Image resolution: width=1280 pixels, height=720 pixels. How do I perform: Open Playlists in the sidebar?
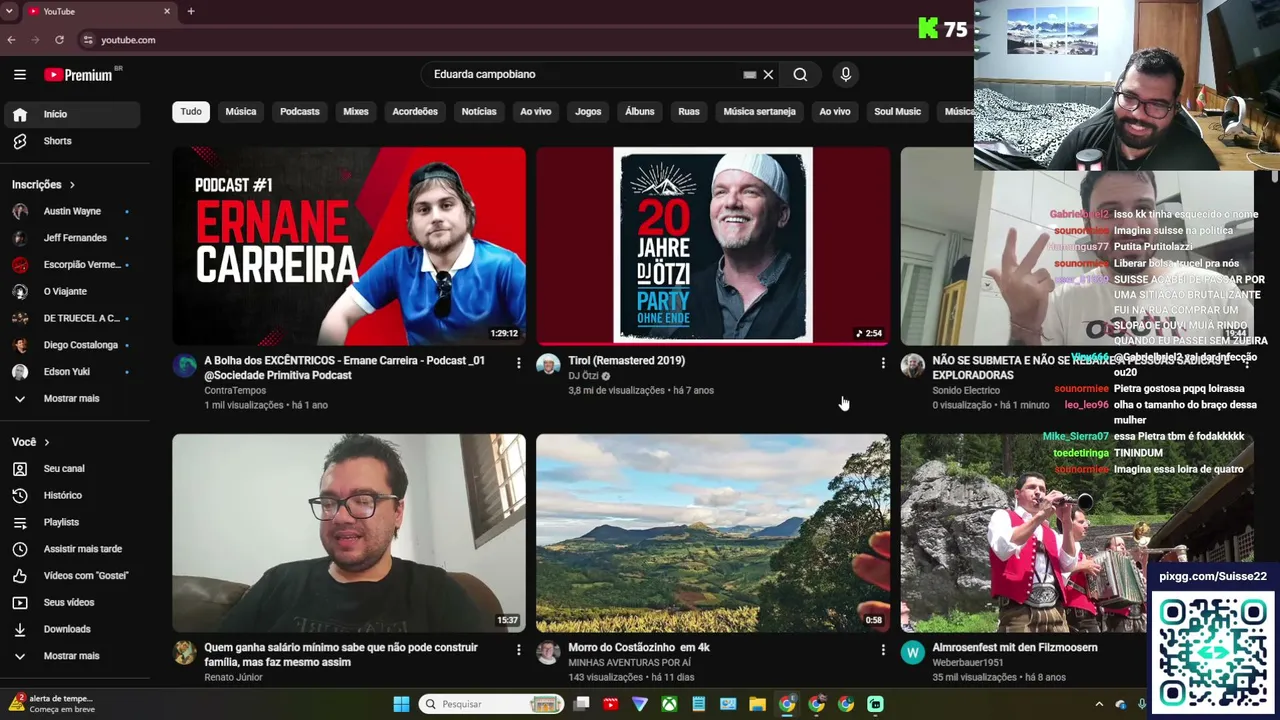[x=72, y=522]
